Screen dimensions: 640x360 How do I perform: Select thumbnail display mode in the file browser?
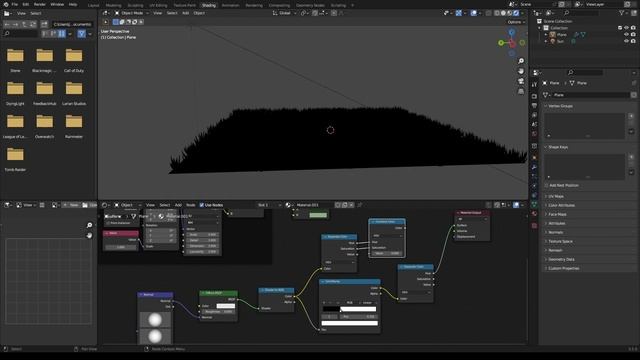tap(62, 33)
